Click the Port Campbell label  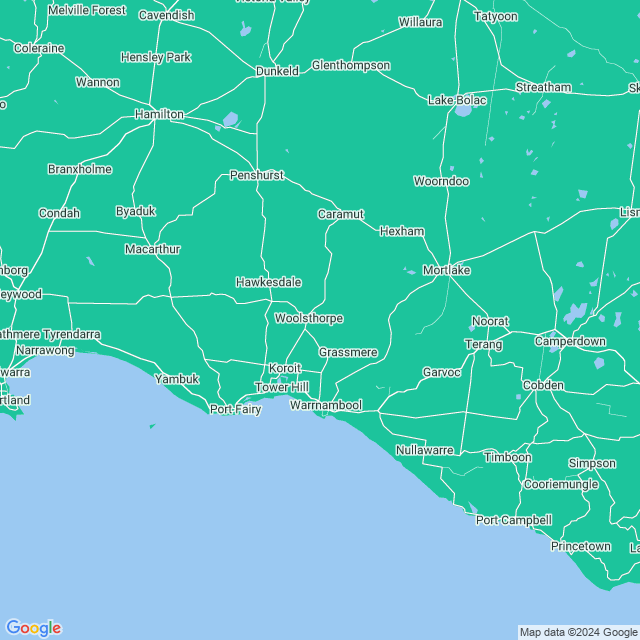click(514, 520)
